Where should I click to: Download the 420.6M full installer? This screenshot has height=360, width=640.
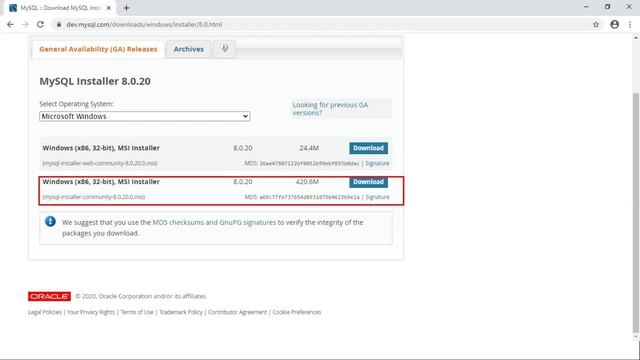pyautogui.click(x=368, y=182)
